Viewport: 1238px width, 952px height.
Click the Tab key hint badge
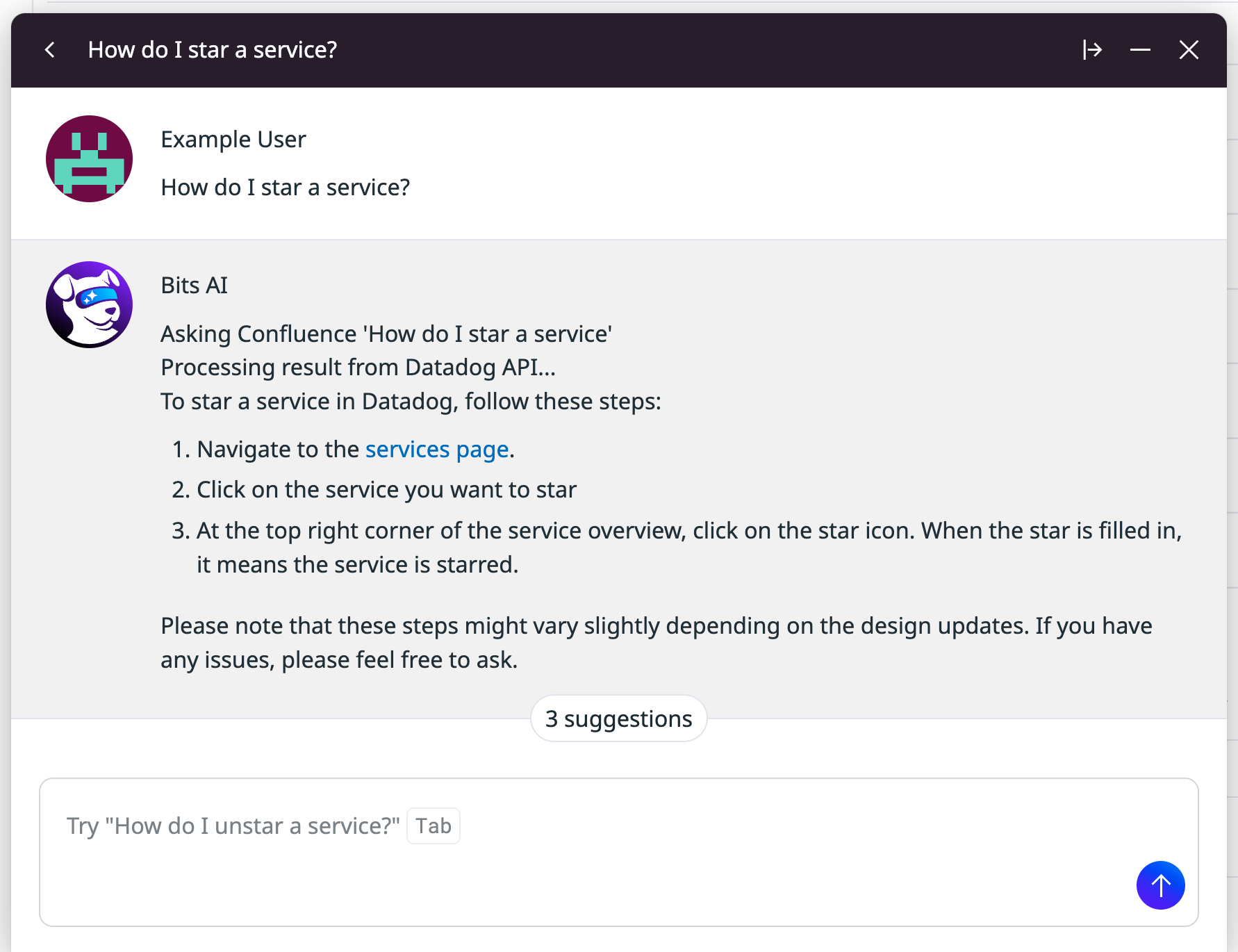point(434,826)
